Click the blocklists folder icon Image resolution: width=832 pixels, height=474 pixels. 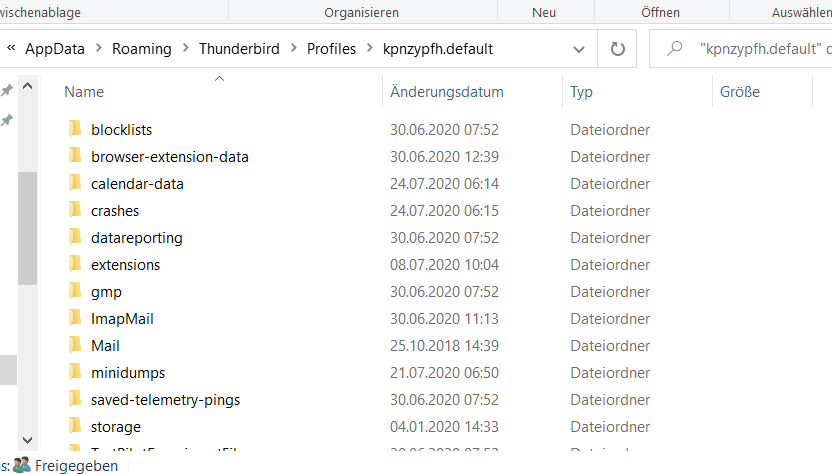pyautogui.click(x=74, y=129)
